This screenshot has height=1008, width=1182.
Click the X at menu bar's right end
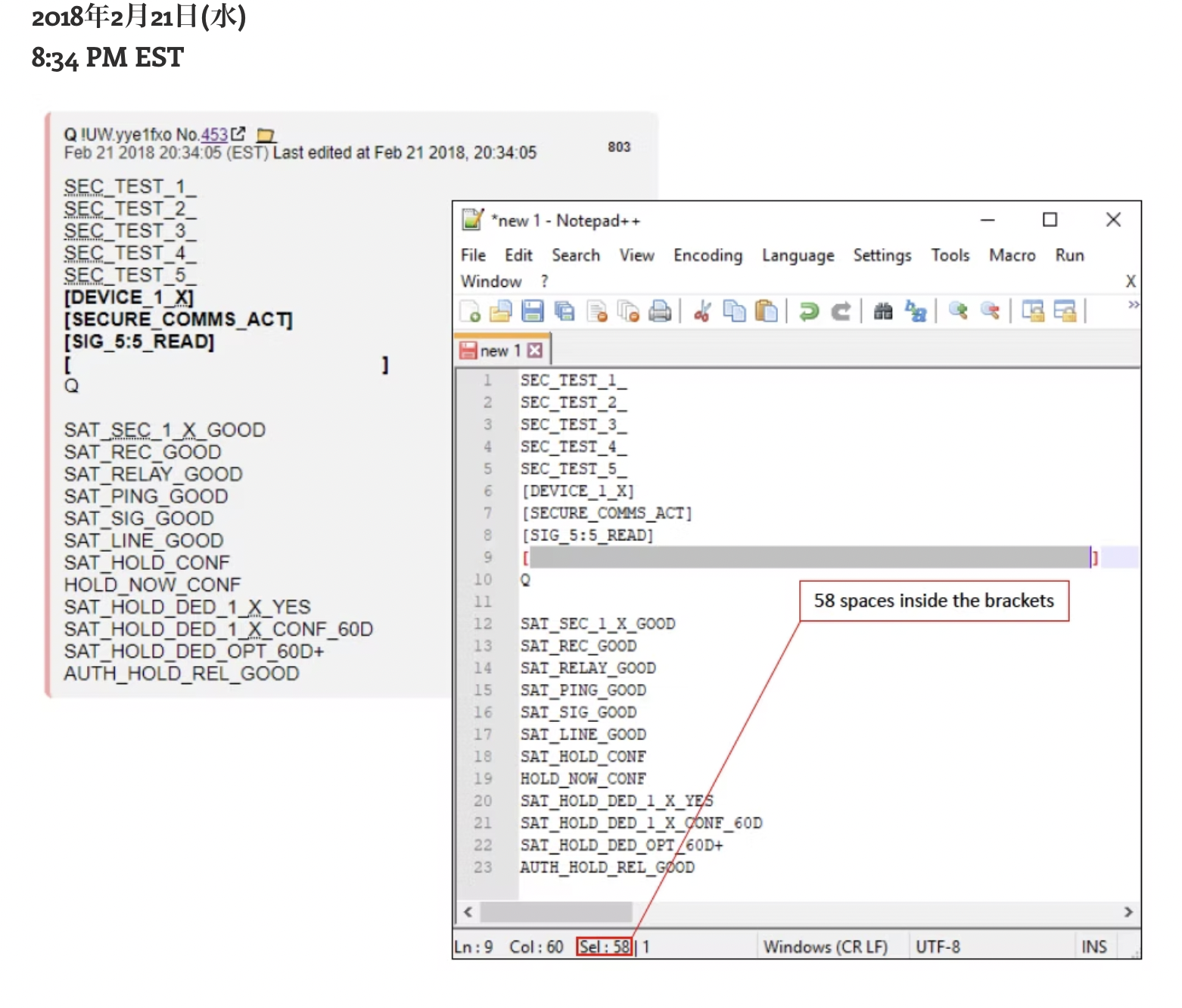coord(1131,282)
